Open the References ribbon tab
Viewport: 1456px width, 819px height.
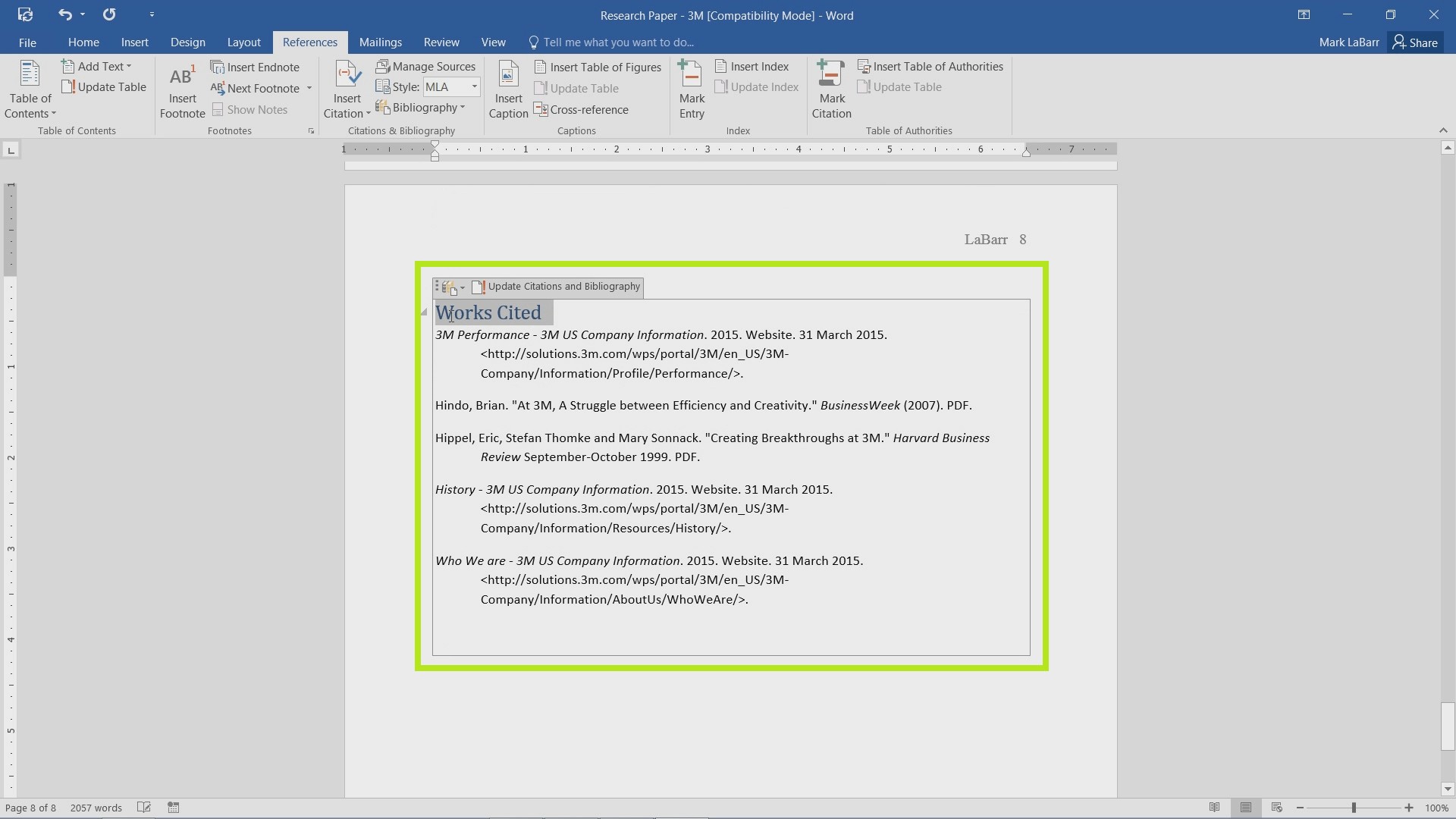(x=309, y=42)
